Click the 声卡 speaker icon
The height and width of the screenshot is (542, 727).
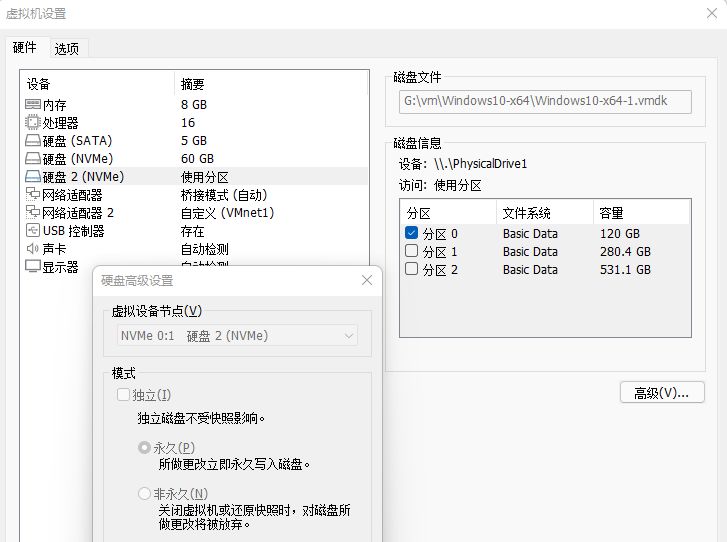(x=33, y=249)
